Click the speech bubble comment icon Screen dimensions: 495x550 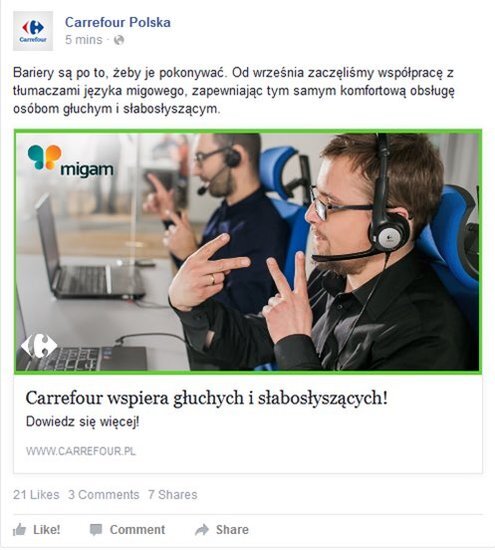[96, 530]
